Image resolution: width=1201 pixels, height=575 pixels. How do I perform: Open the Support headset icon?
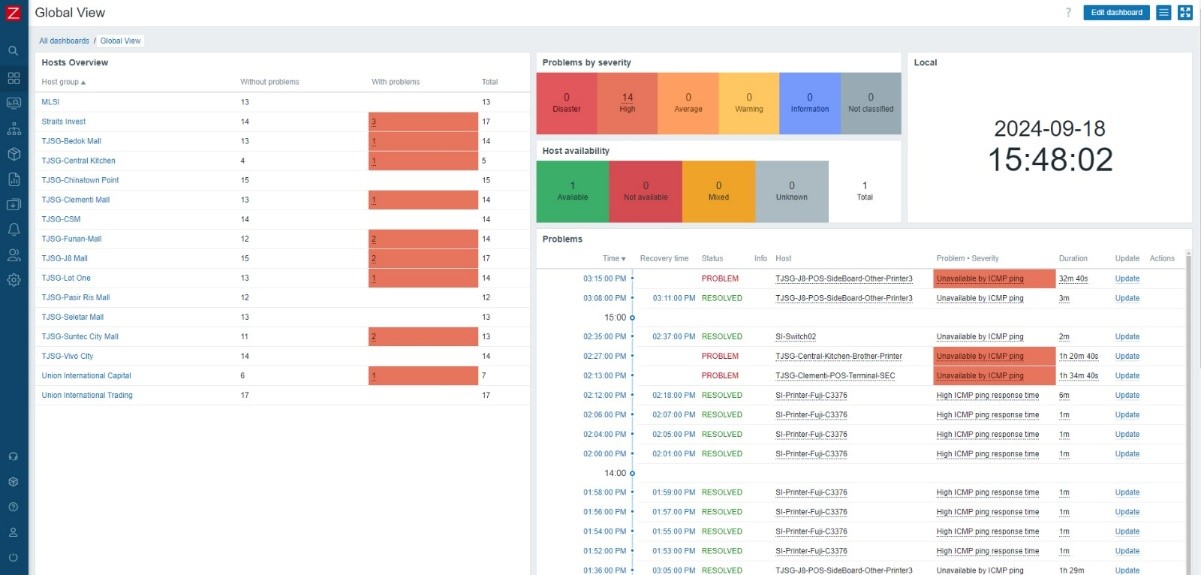coord(14,456)
